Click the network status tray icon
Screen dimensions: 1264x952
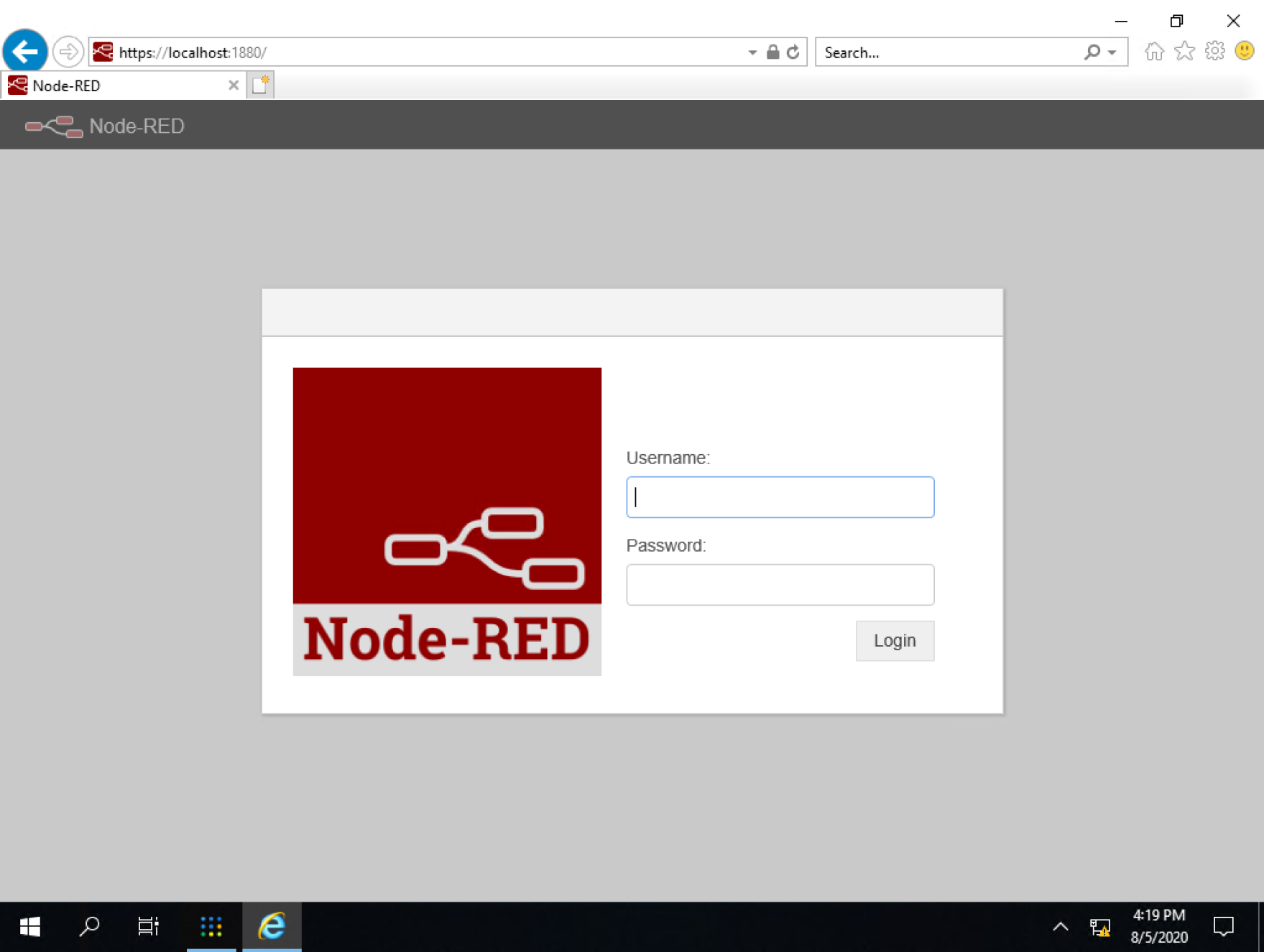coord(1100,928)
